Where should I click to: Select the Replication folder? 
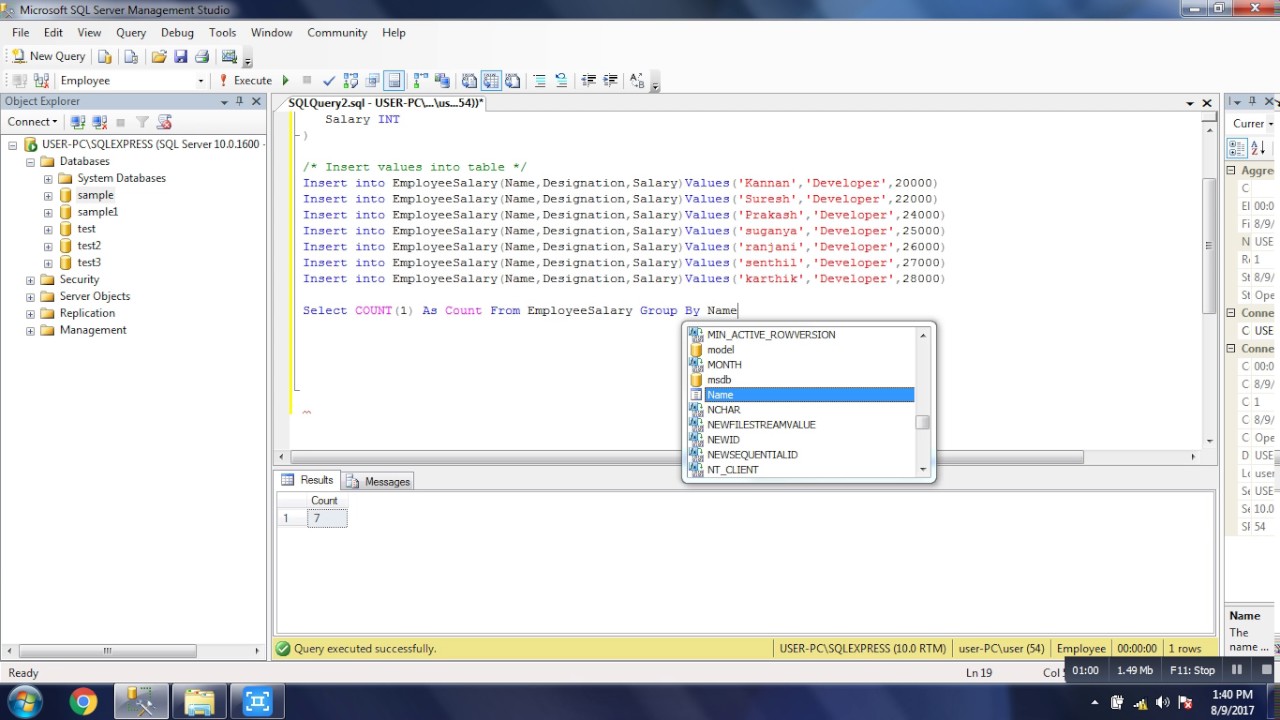(87, 313)
